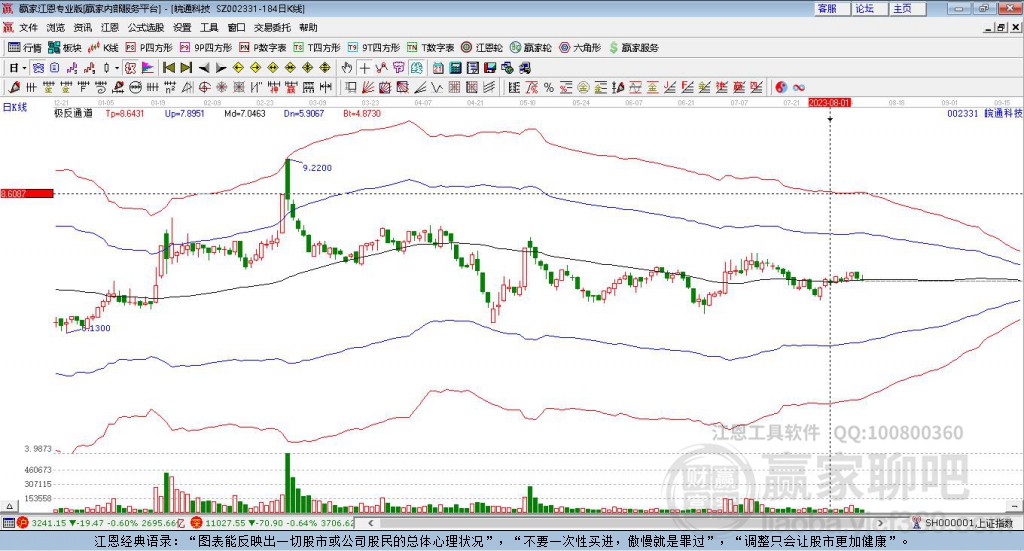1024x551 pixels.
Task: Launch the 赢家轮 wheel tool
Action: click(x=531, y=48)
